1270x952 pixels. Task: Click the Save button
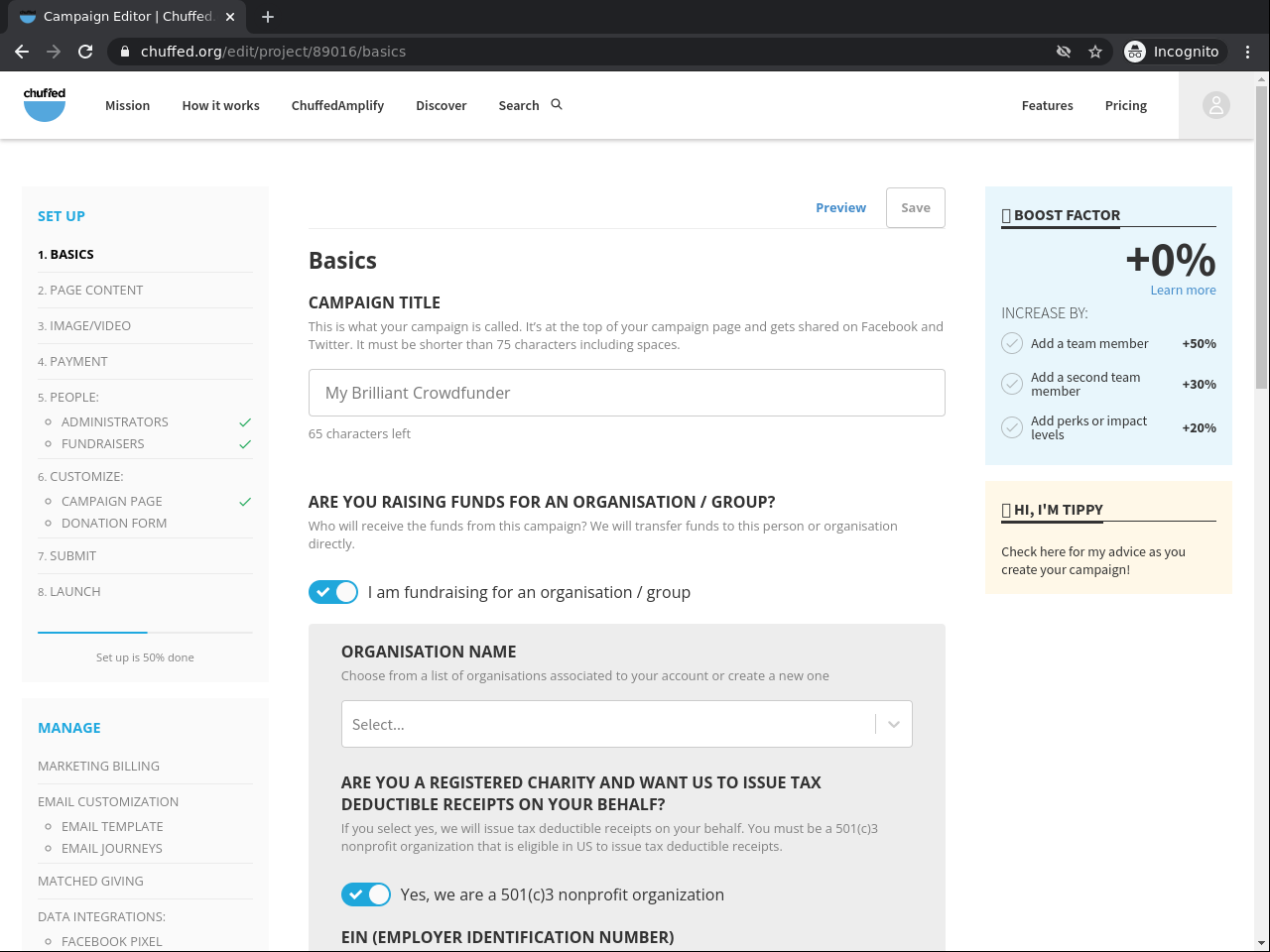tap(915, 208)
